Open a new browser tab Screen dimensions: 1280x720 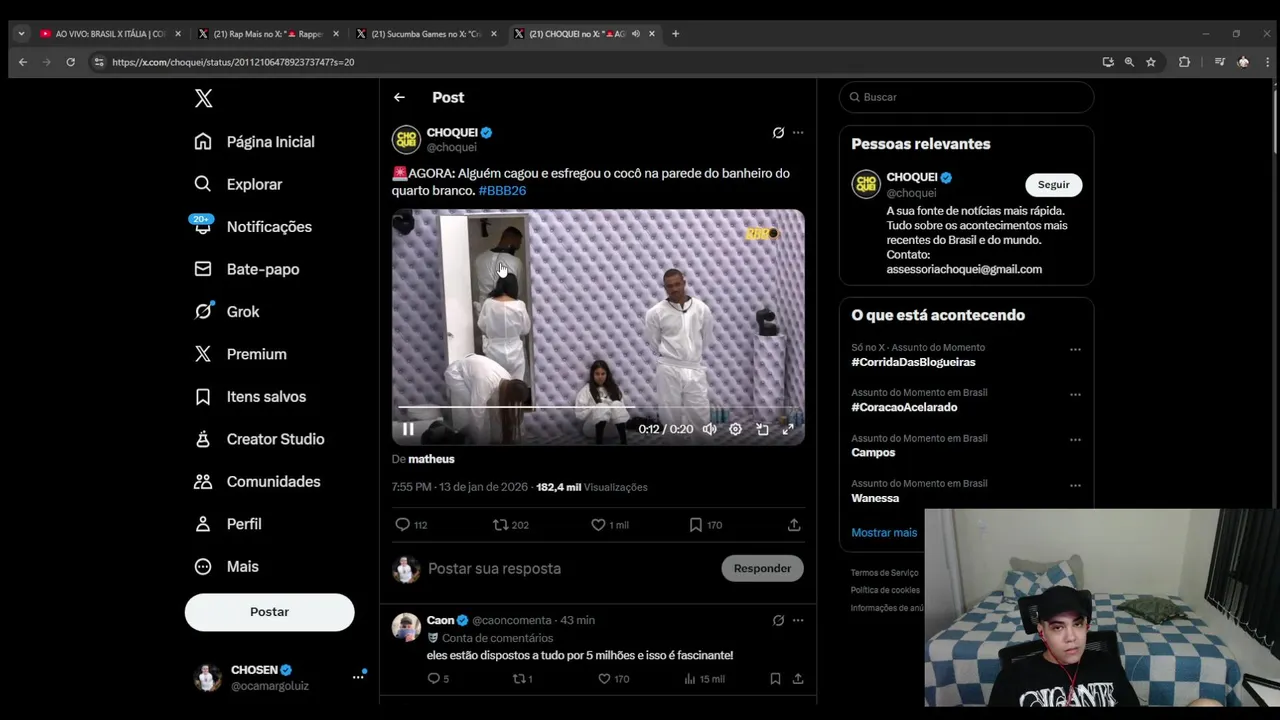(675, 34)
